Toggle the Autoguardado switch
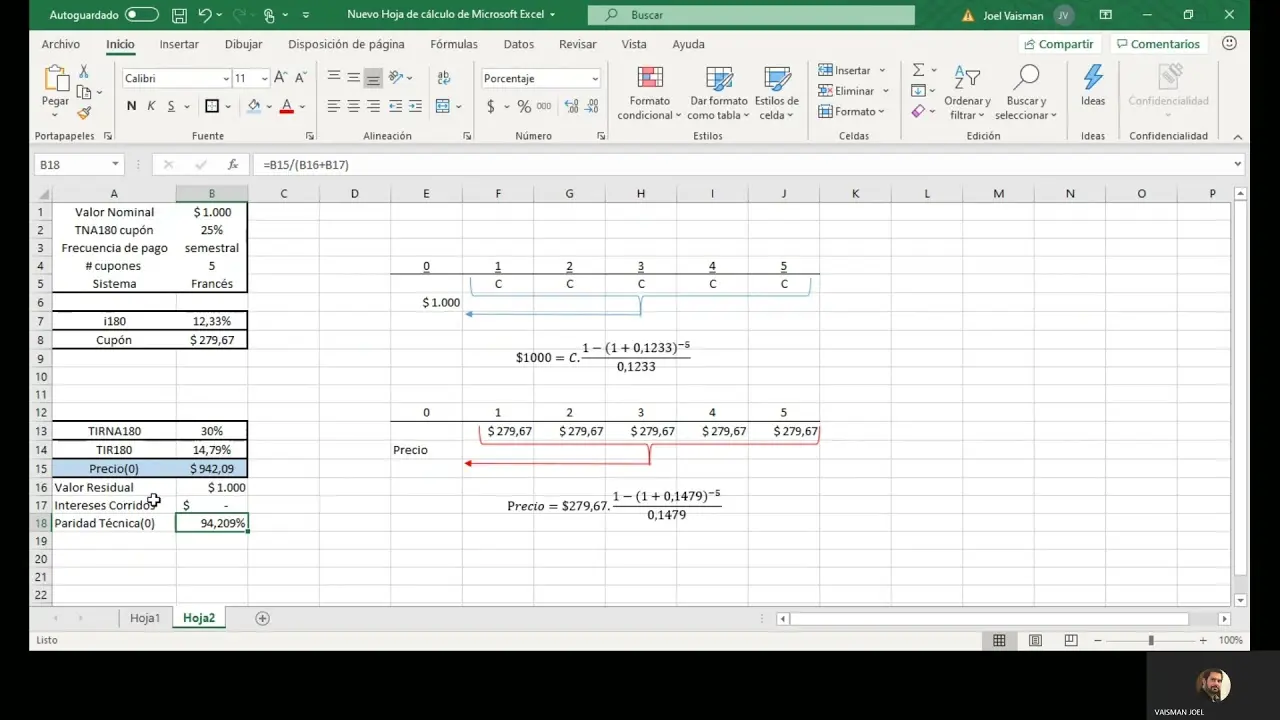The width and height of the screenshot is (1280, 720). [141, 15]
